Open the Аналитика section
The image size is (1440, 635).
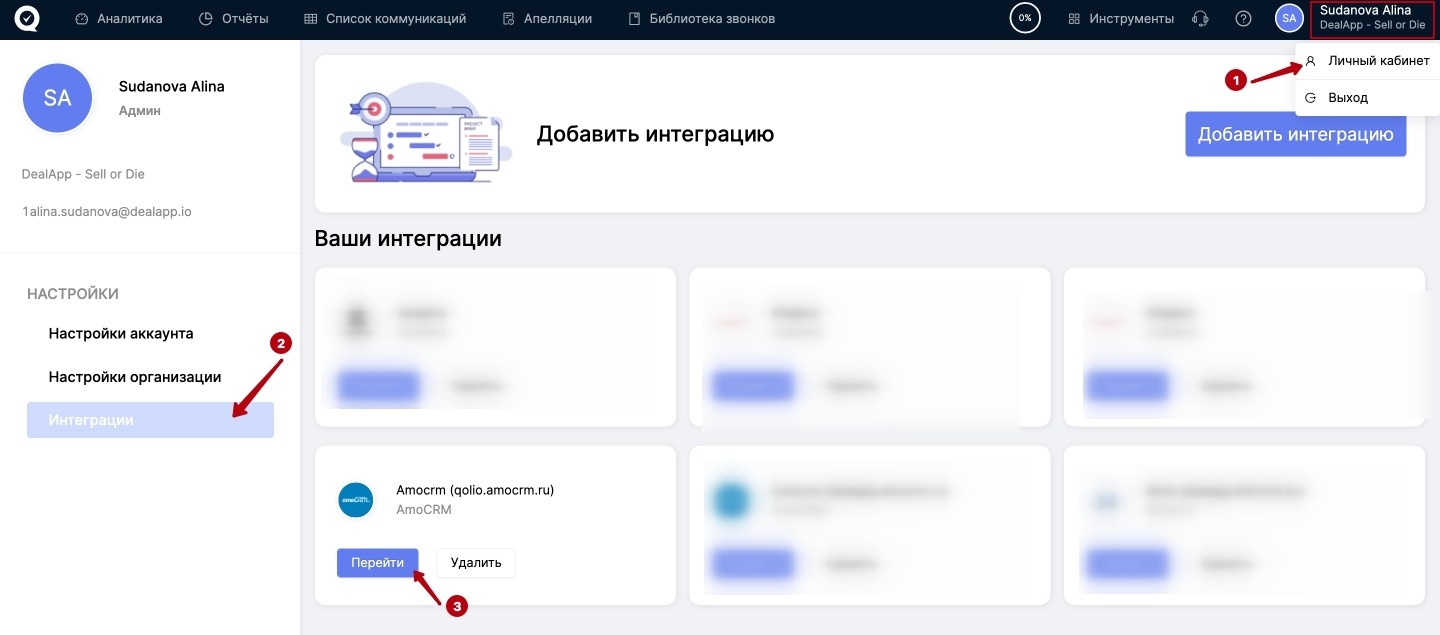coord(119,19)
